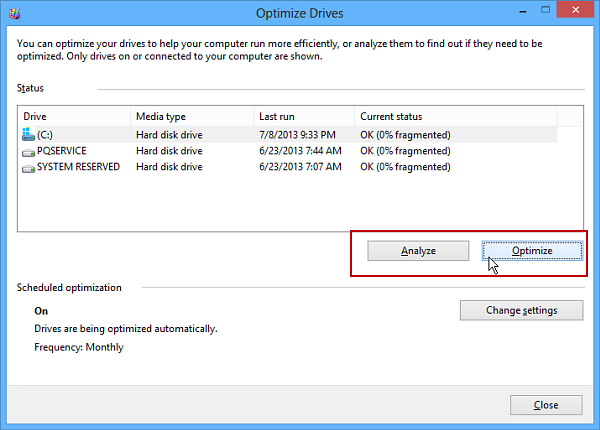The image size is (600, 430).
Task: Select the SYSTEM RESERVED drive icon
Action: 28,168
